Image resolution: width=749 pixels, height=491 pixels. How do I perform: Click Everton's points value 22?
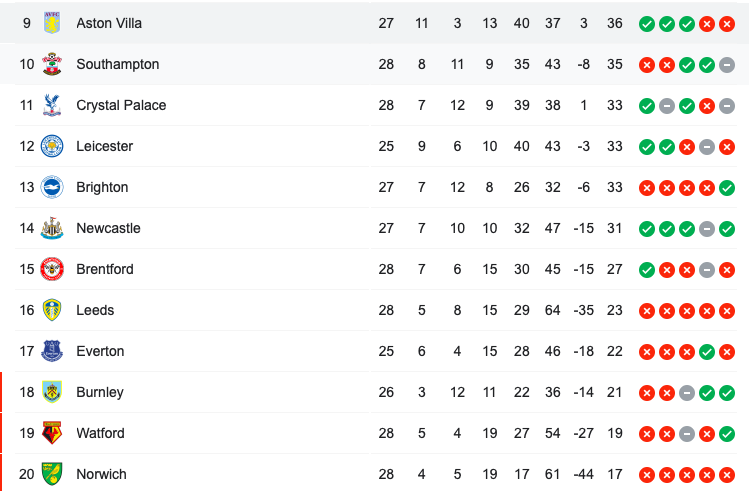614,351
